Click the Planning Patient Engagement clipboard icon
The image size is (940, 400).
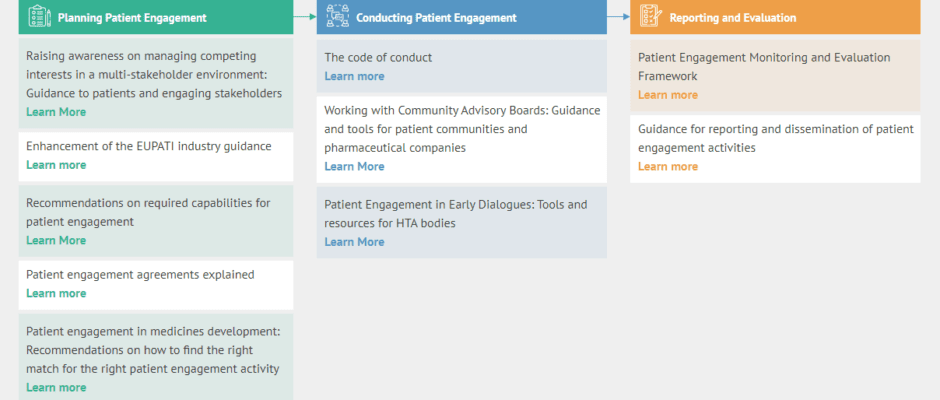click(x=39, y=16)
